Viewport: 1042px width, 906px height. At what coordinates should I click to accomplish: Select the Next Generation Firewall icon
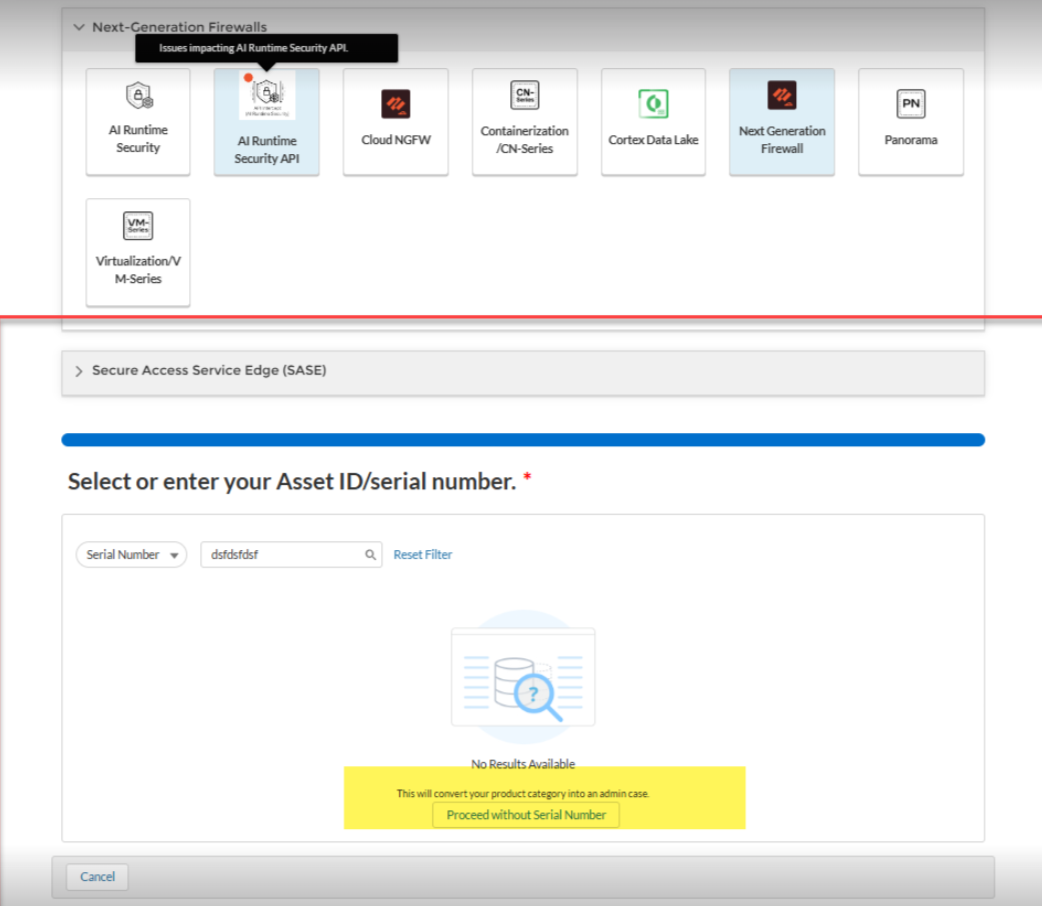782,95
